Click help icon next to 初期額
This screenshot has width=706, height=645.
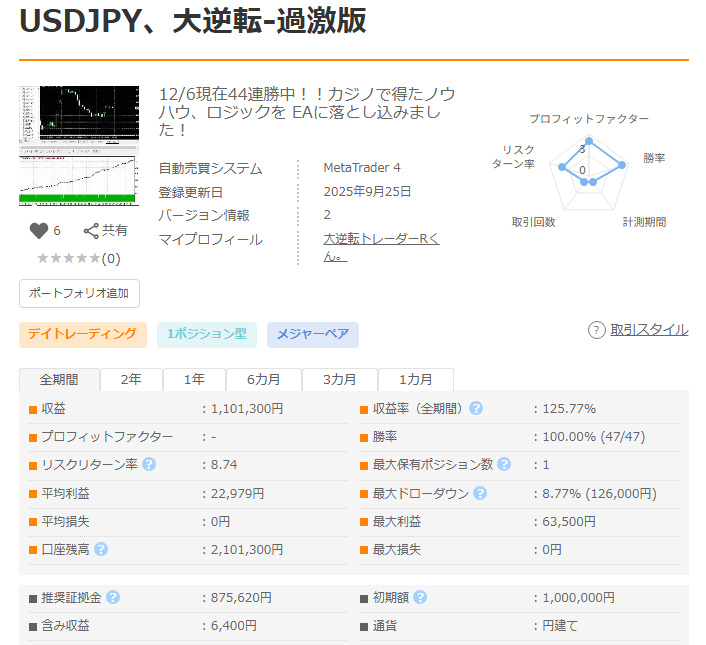420,597
